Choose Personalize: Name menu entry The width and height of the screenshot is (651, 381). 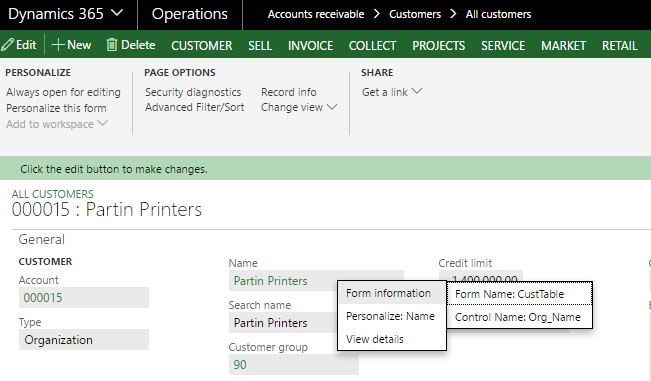click(x=392, y=316)
